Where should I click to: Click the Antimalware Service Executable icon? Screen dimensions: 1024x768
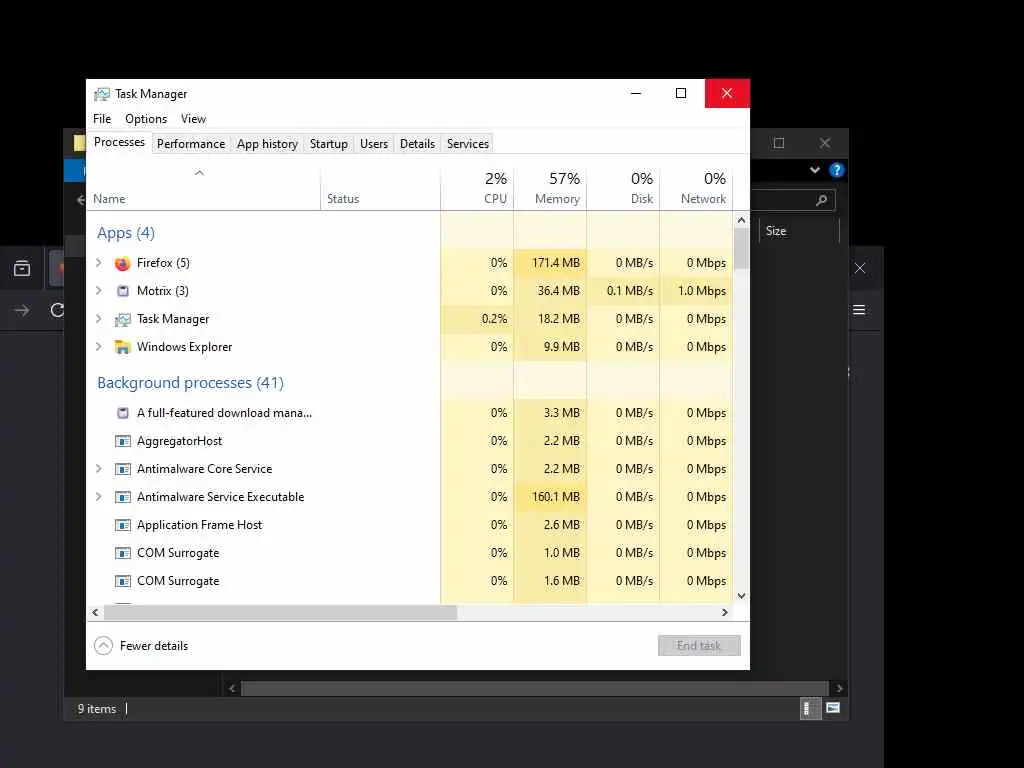(122, 497)
